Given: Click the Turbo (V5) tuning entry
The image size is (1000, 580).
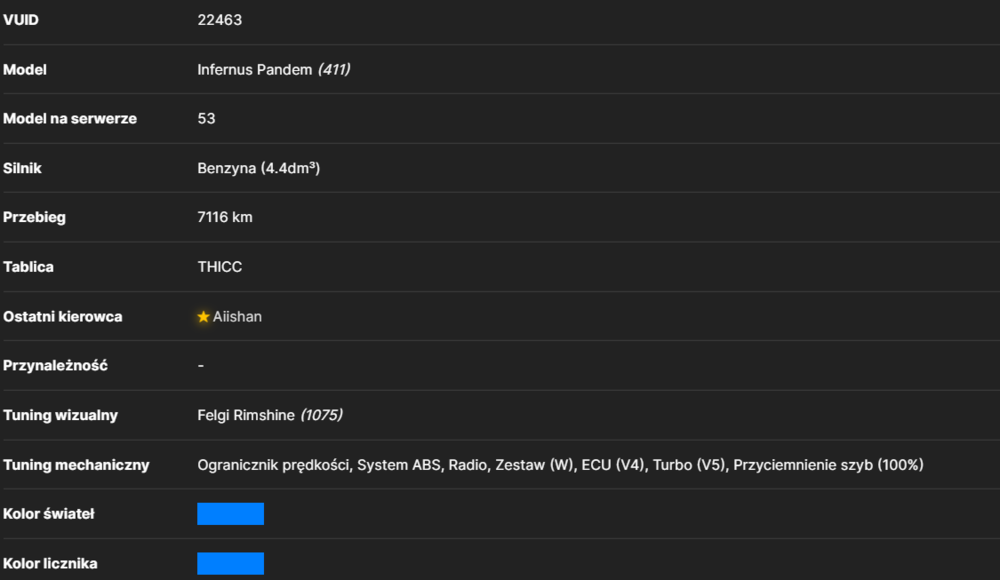Looking at the screenshot, I should coord(689,465).
